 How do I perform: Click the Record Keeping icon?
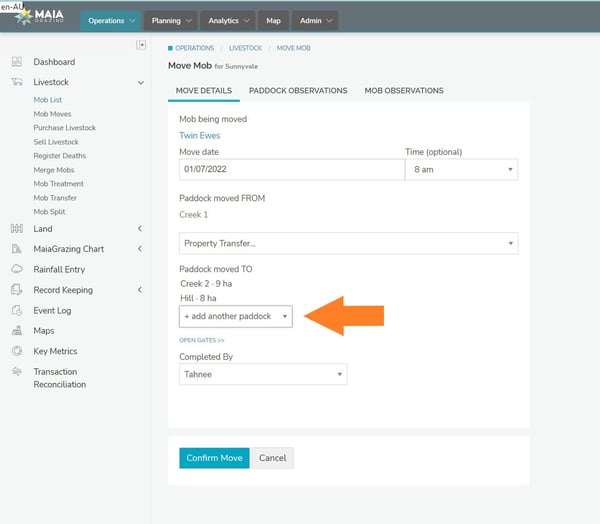pyautogui.click(x=17, y=290)
